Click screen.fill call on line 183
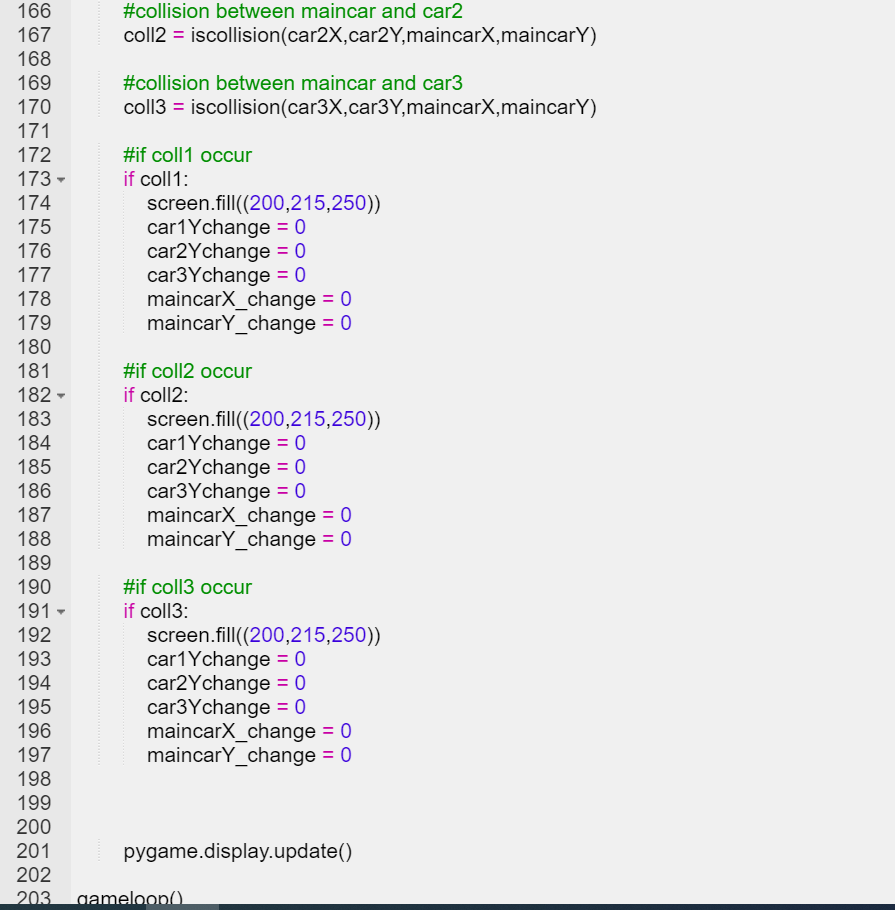The width and height of the screenshot is (895, 910). coord(264,419)
